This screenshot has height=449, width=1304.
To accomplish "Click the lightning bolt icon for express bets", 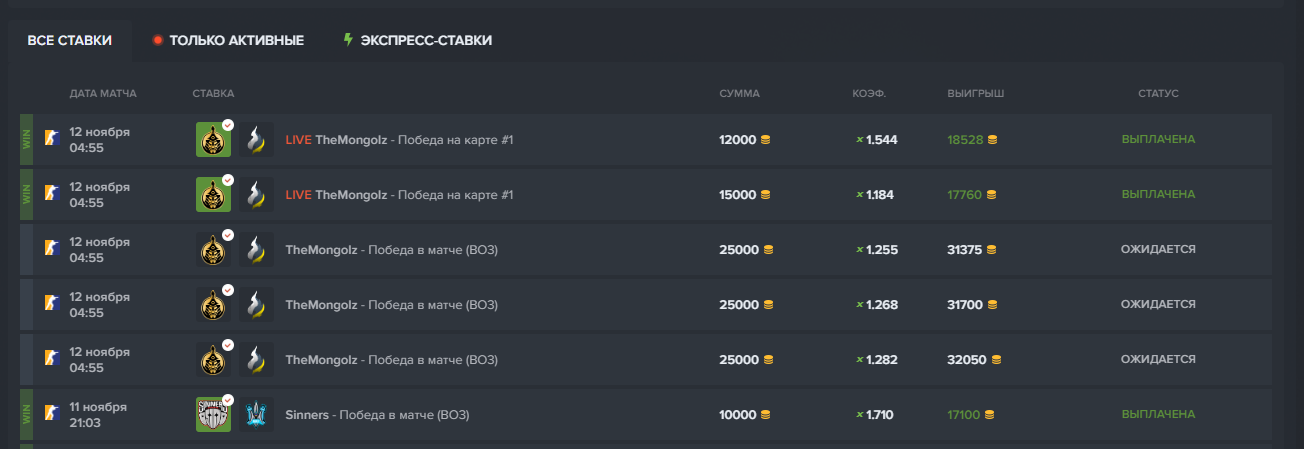I will [x=348, y=40].
